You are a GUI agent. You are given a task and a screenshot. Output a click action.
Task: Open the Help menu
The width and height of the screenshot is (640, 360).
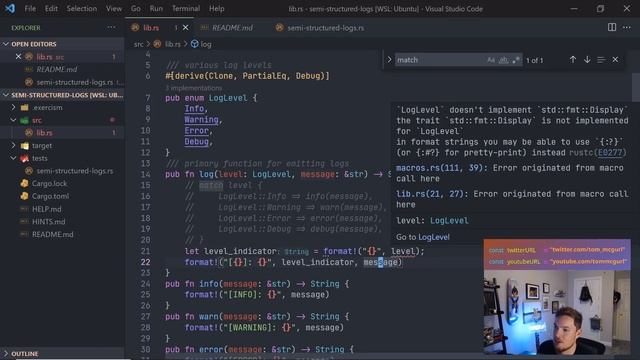216,9
